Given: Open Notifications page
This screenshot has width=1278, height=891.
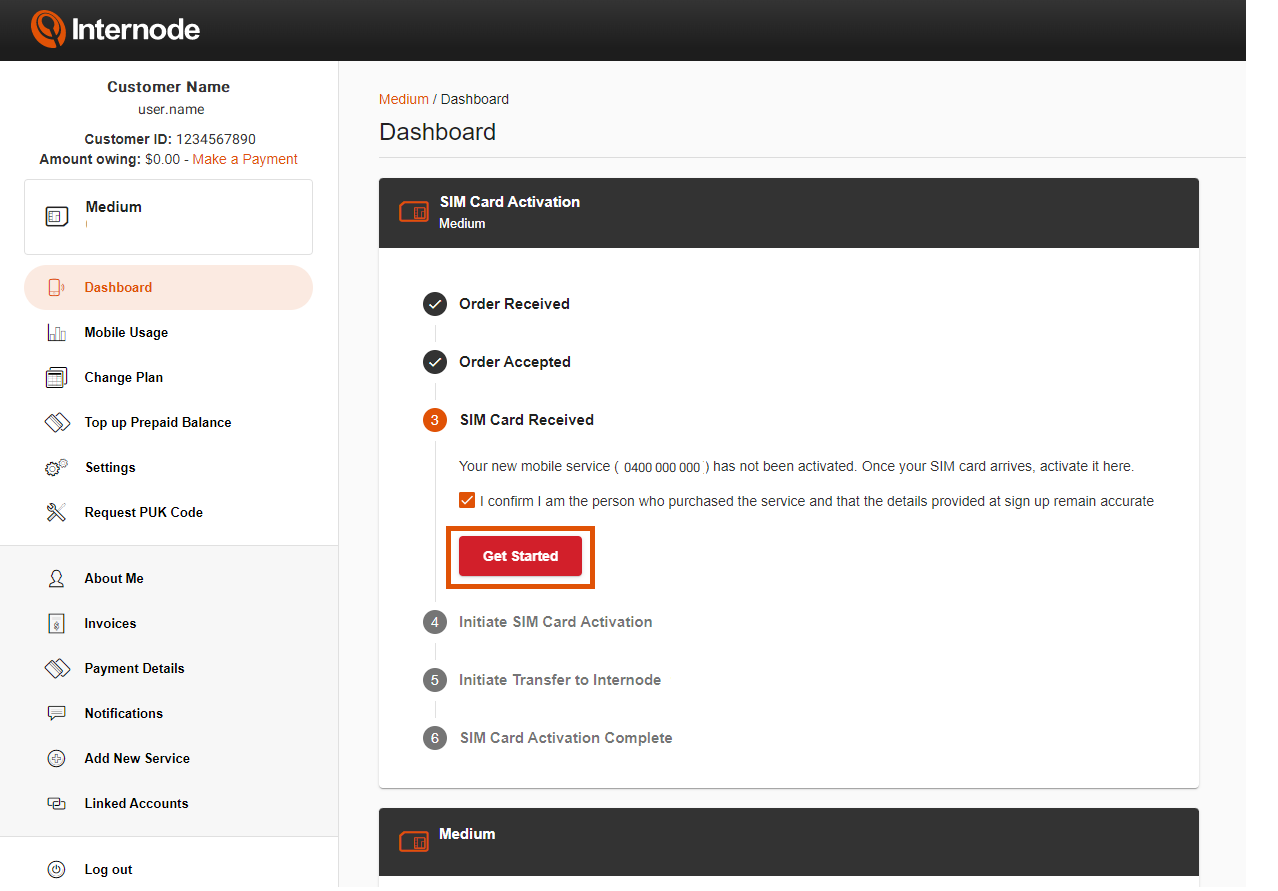Looking at the screenshot, I should pyautogui.click(x=123, y=714).
